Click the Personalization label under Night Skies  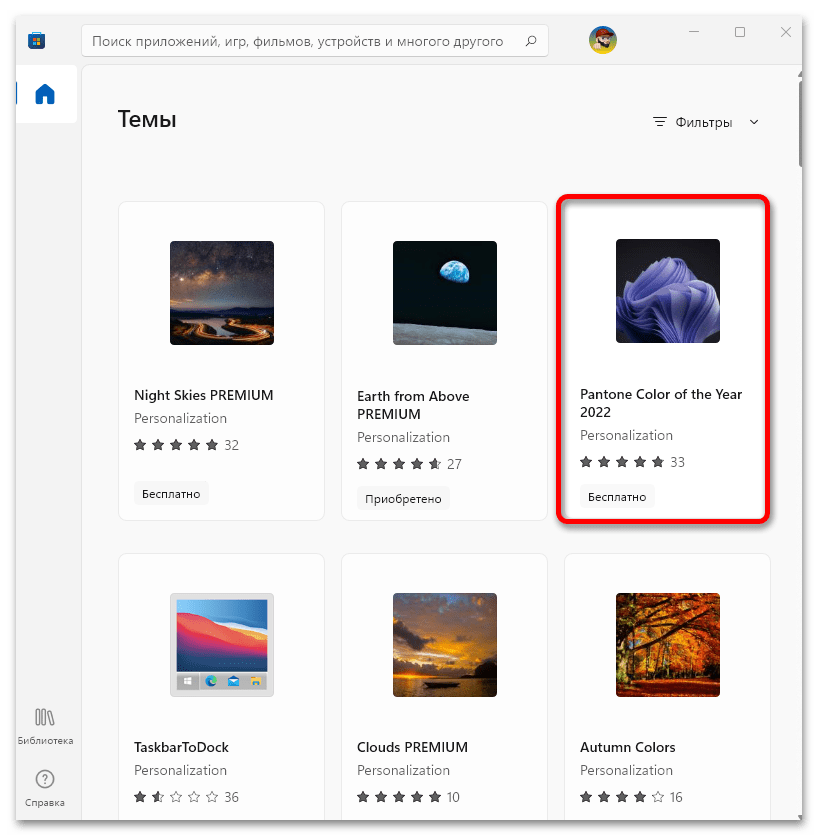point(180,419)
